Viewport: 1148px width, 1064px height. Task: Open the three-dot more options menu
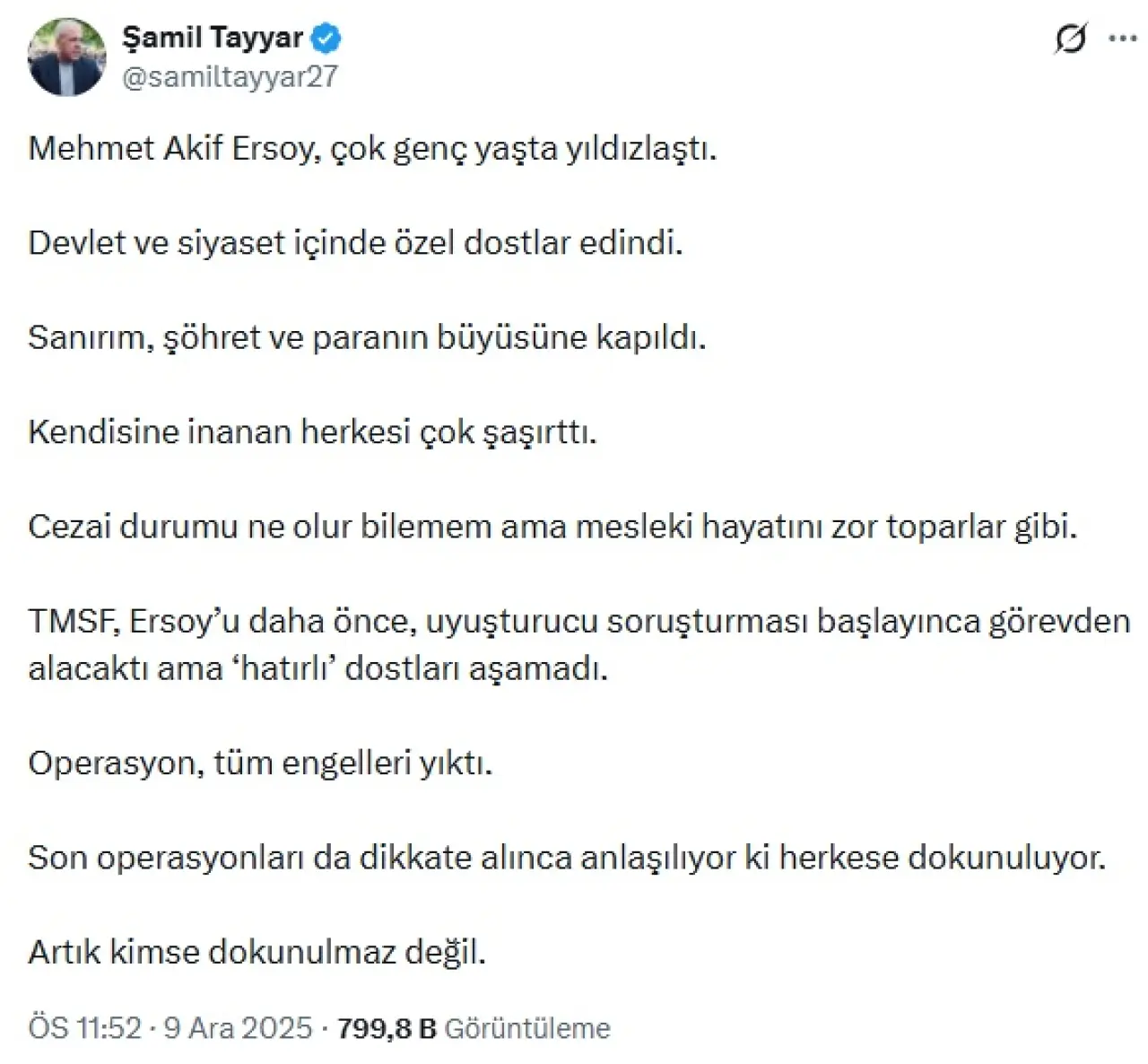[1123, 39]
